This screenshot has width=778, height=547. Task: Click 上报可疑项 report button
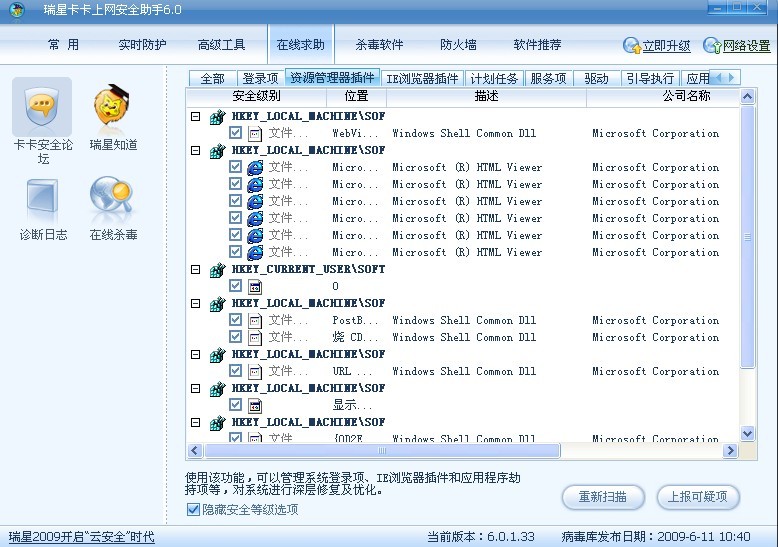[698, 497]
